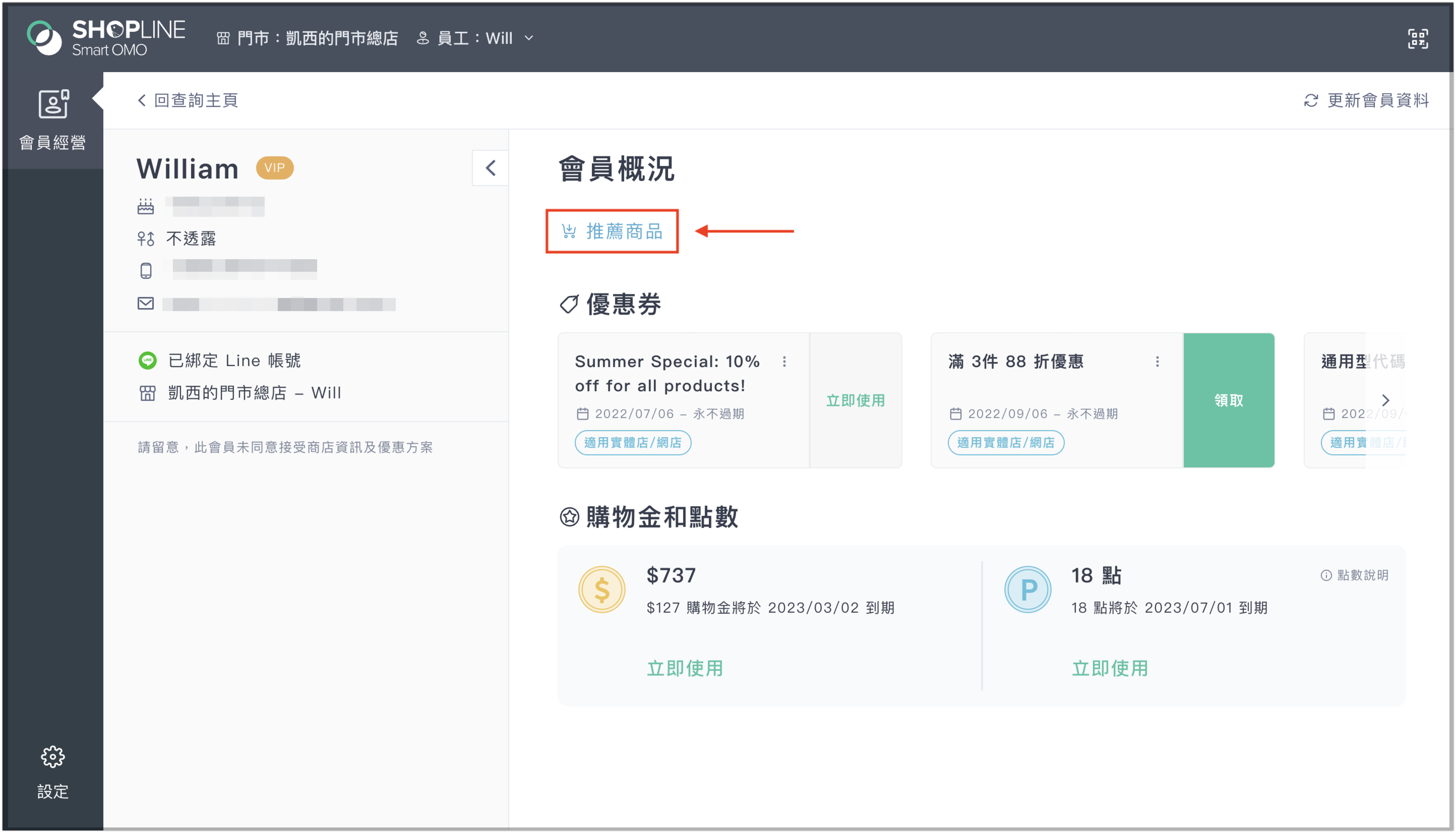This screenshot has height=833, width=1456.
Task: Click the SHOPLINE Smart OMO logo
Action: tap(106, 38)
